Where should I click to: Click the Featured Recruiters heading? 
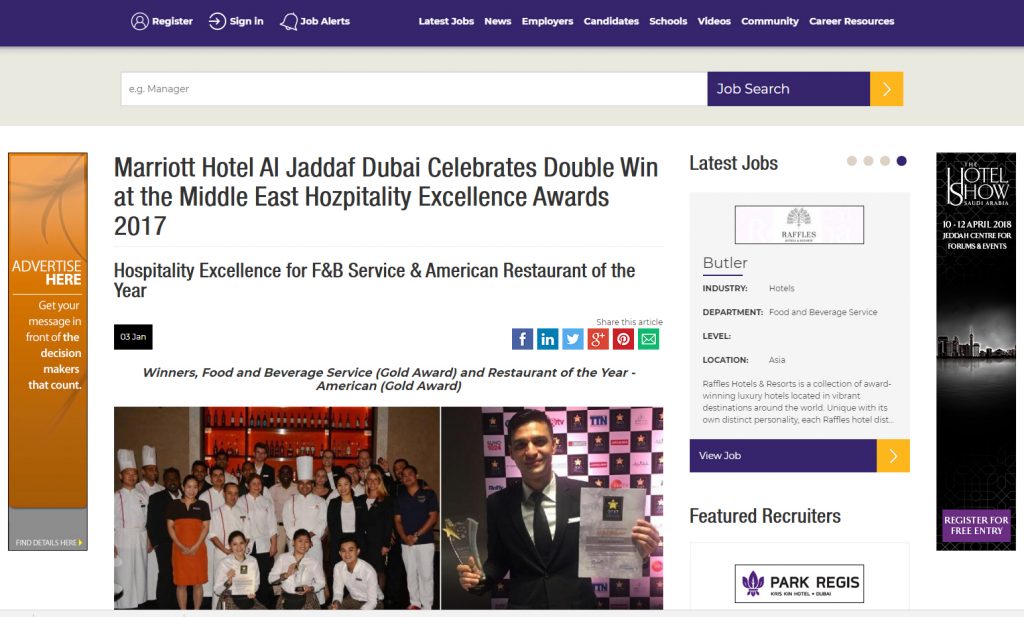point(765,516)
